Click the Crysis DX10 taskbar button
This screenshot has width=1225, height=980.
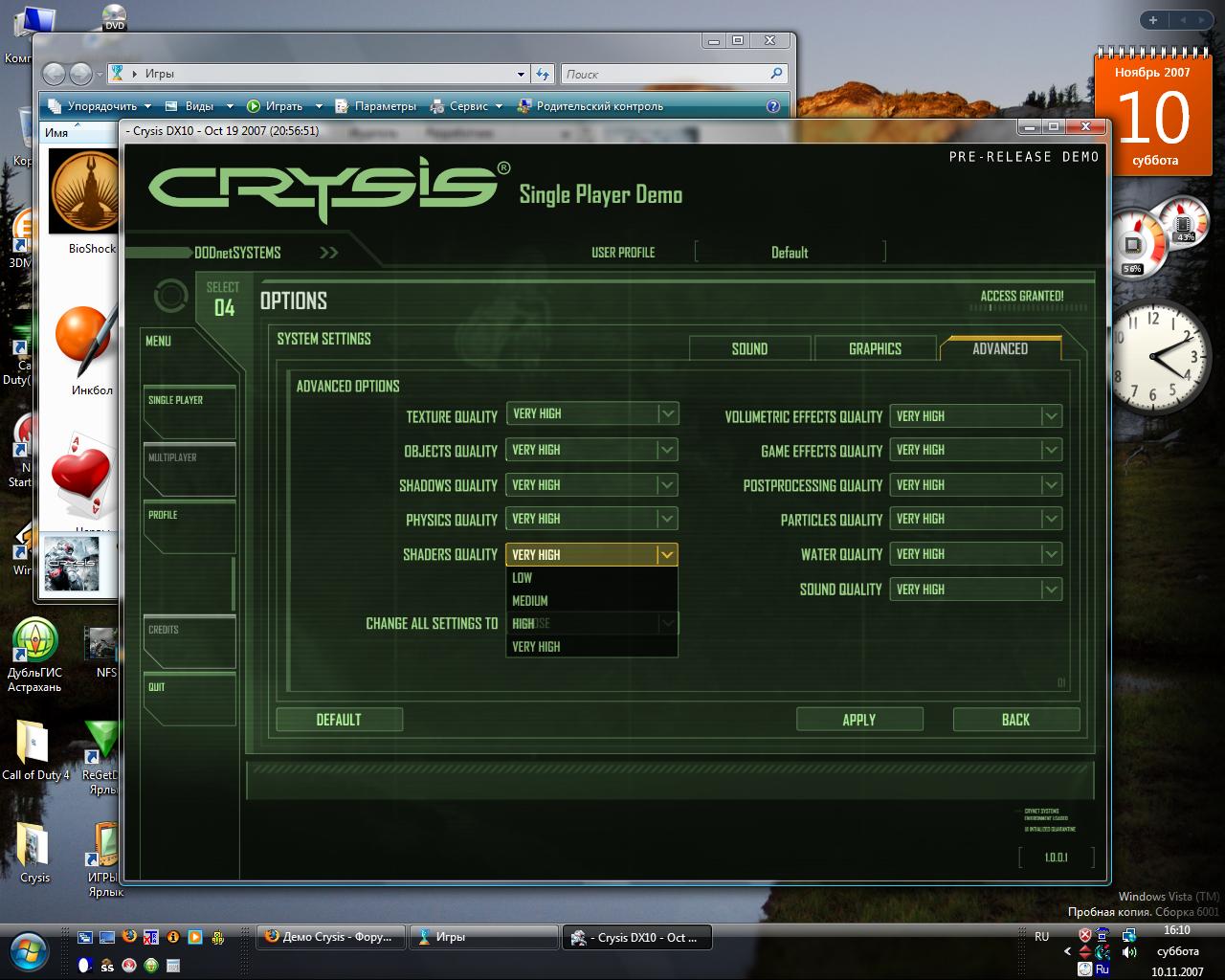[636, 938]
